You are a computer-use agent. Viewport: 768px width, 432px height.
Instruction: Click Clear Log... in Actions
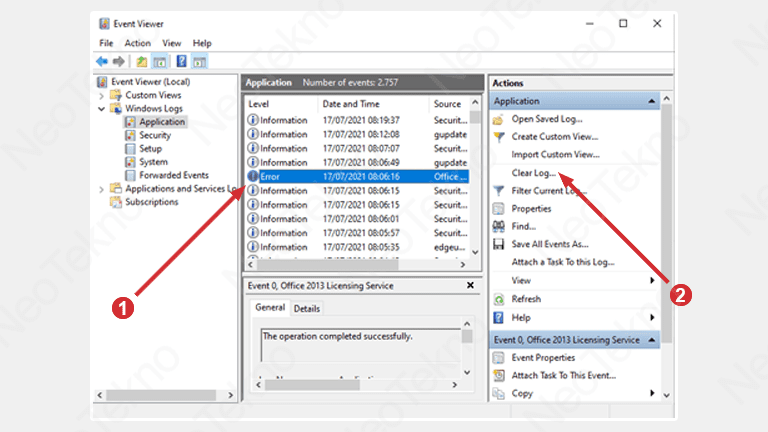[534, 173]
